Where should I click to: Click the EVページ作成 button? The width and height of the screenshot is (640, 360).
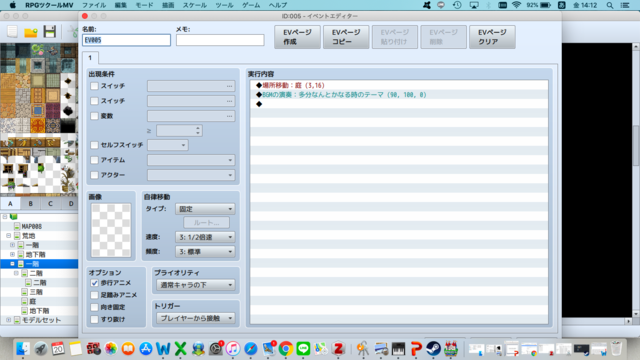click(297, 37)
